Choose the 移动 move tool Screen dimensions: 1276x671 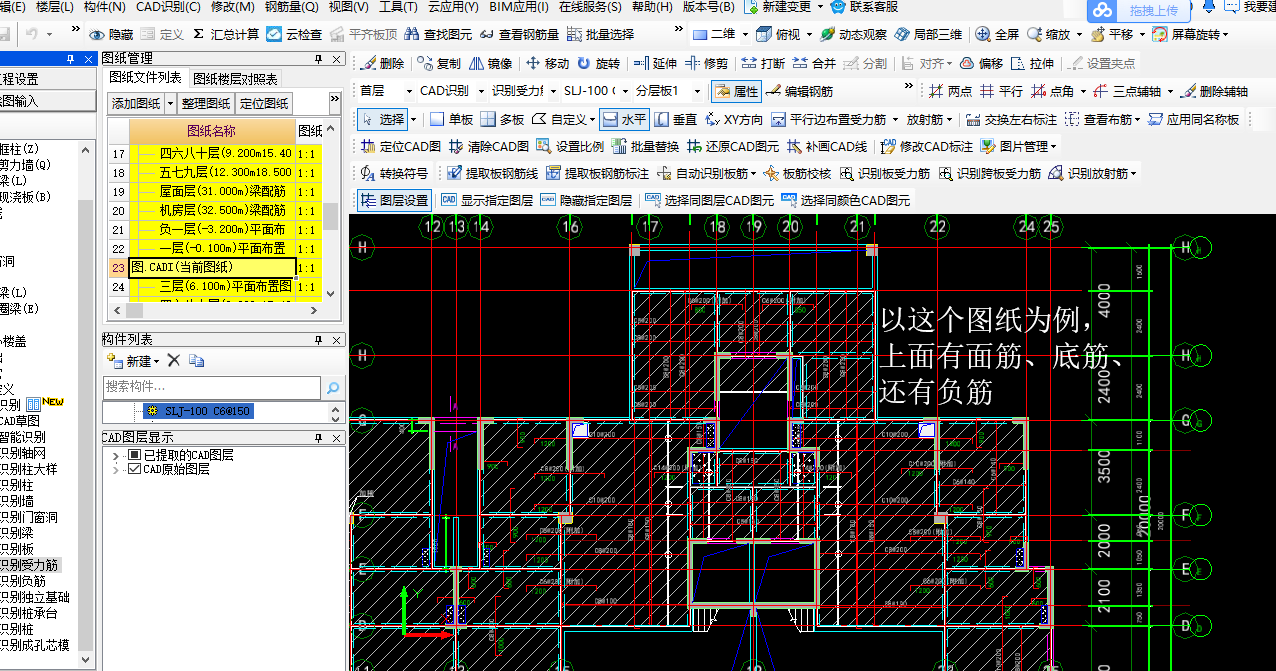(548, 63)
